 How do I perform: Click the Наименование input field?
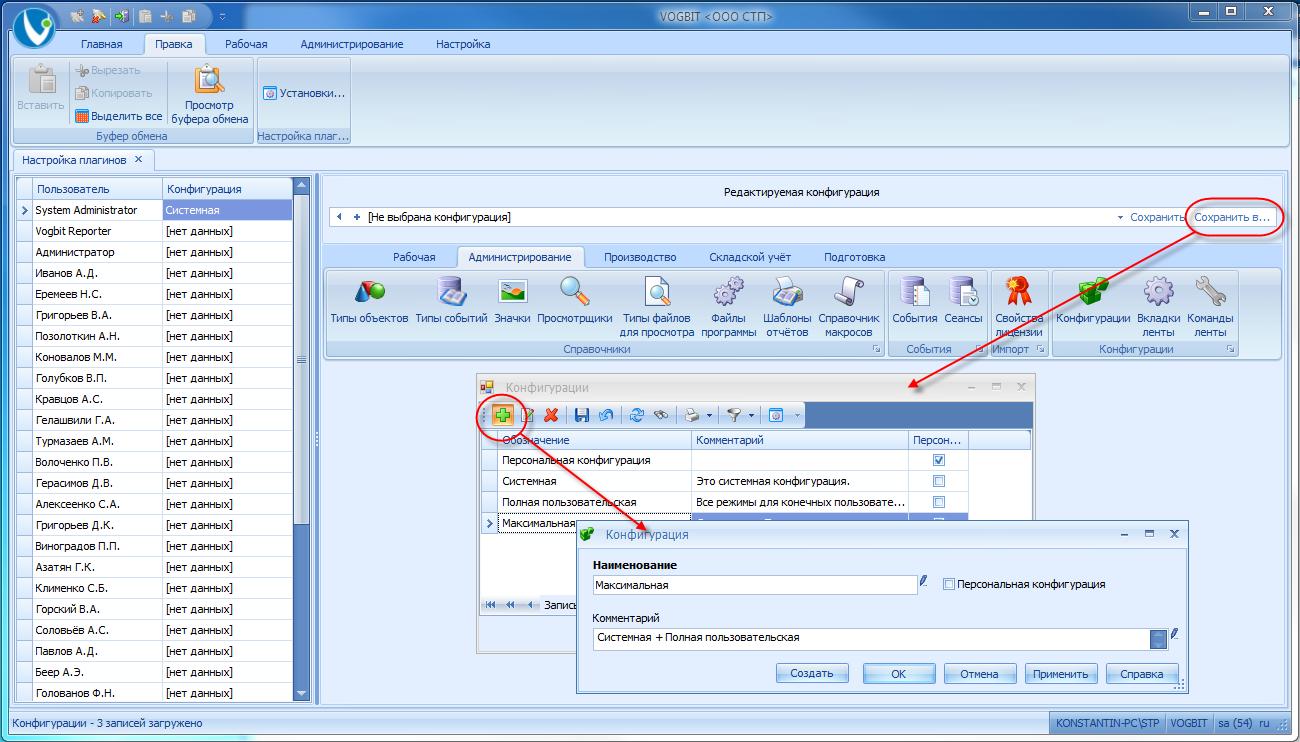tap(755, 585)
